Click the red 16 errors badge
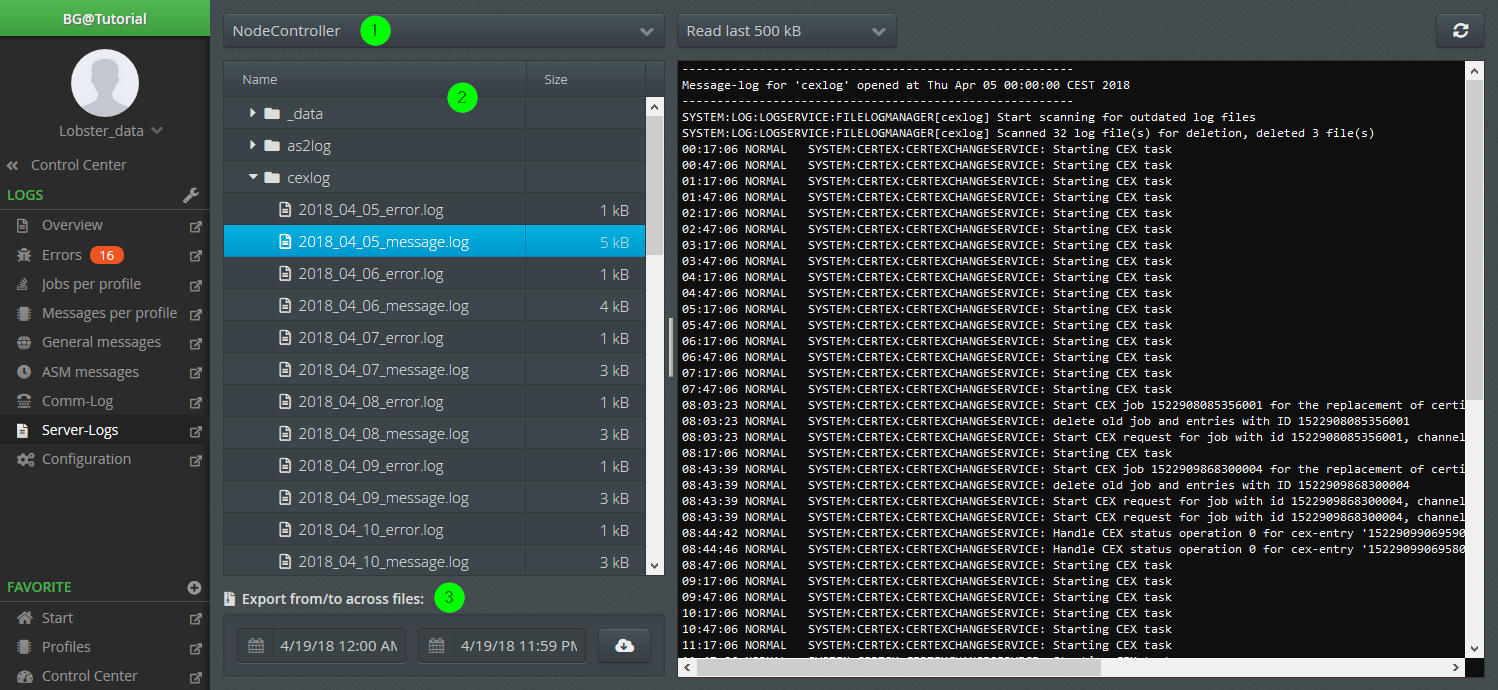This screenshot has width=1498, height=690. 106,256
